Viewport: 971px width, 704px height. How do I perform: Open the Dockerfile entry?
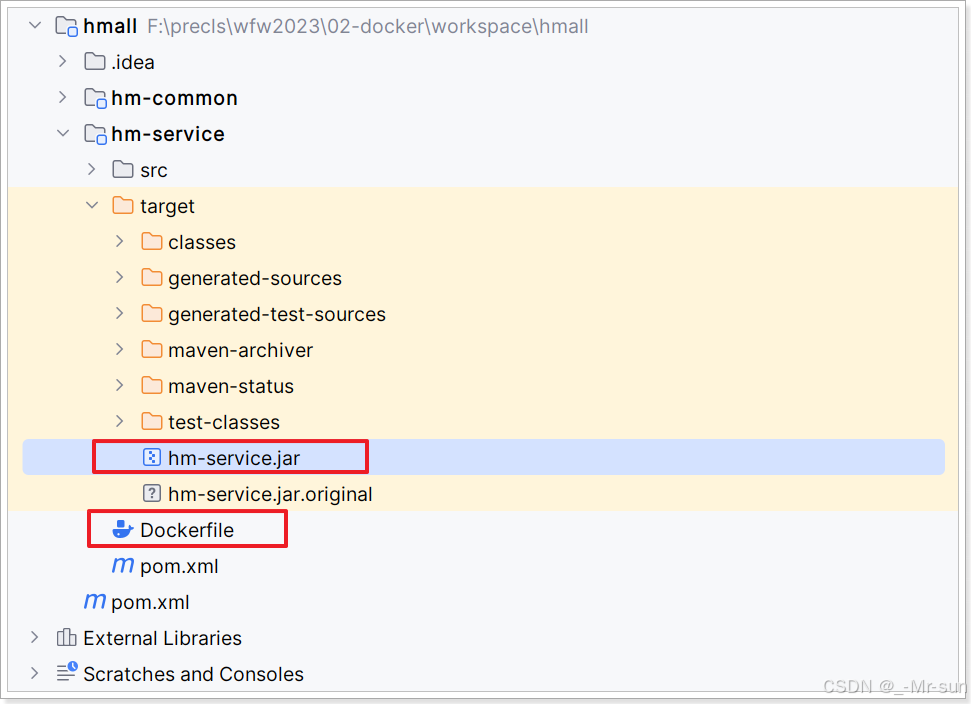click(187, 530)
